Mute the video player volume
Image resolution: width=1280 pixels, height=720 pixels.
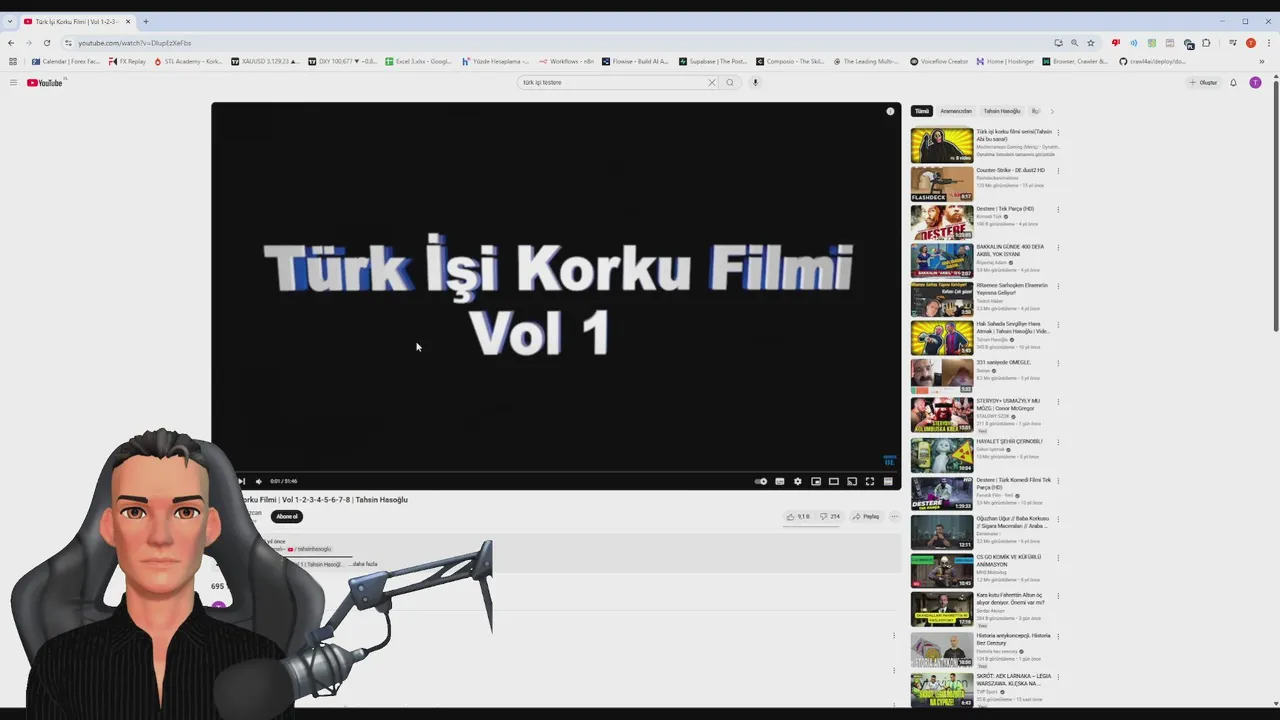[258, 481]
